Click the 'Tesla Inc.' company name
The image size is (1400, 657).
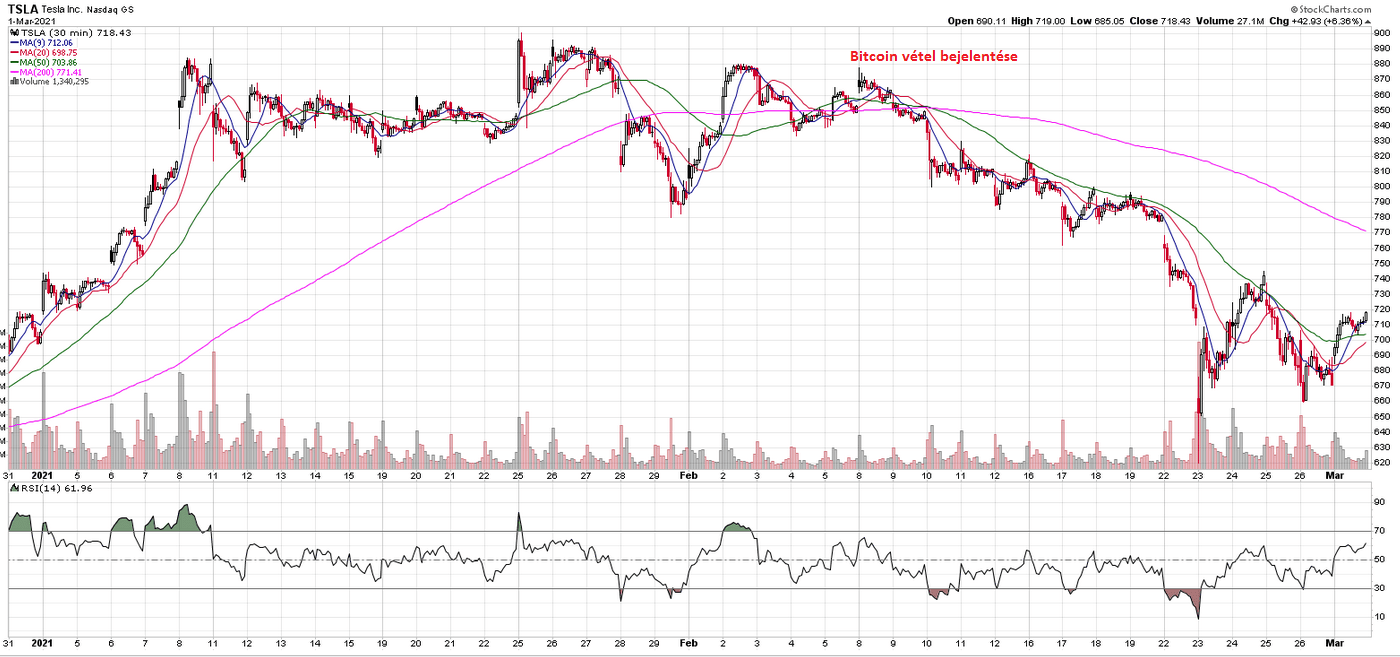point(61,9)
